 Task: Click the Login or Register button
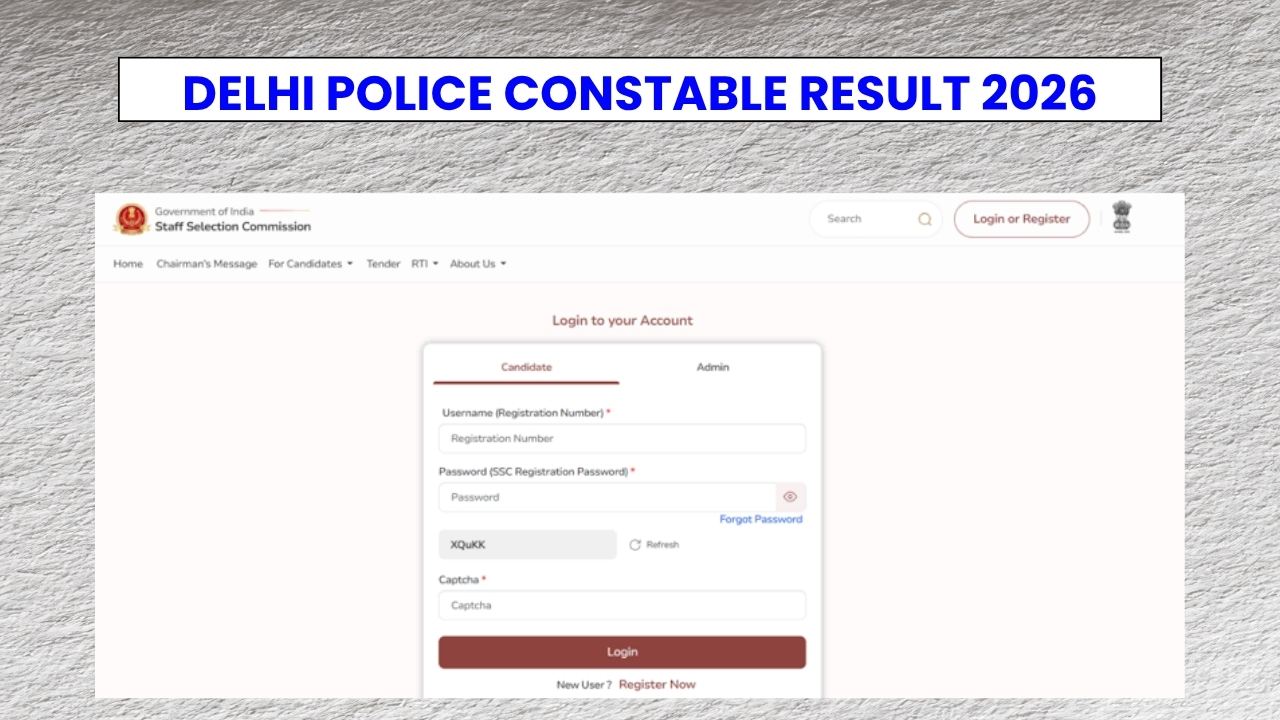point(1021,219)
